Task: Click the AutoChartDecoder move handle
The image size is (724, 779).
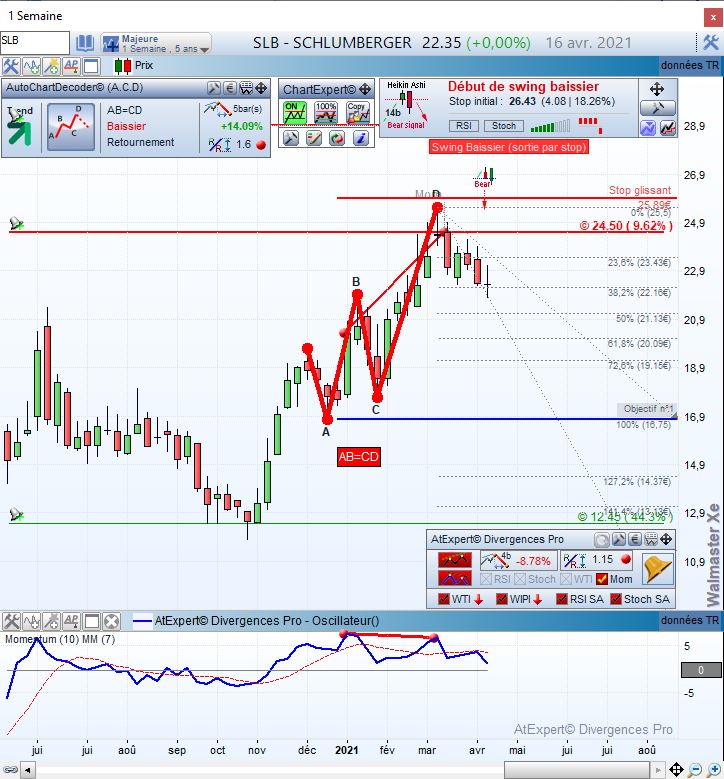Action: click(261, 88)
